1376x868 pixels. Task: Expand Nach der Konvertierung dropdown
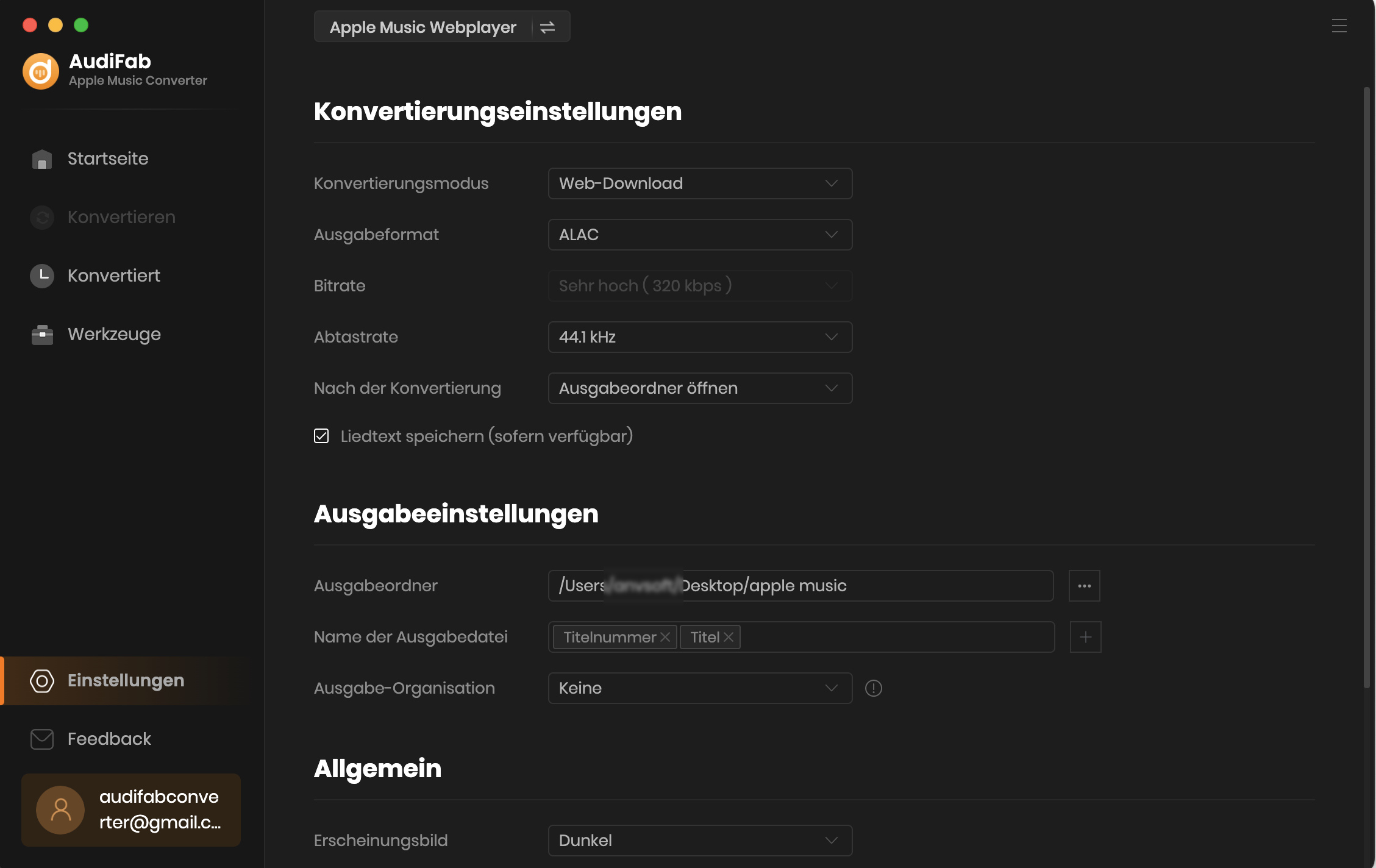click(x=700, y=388)
